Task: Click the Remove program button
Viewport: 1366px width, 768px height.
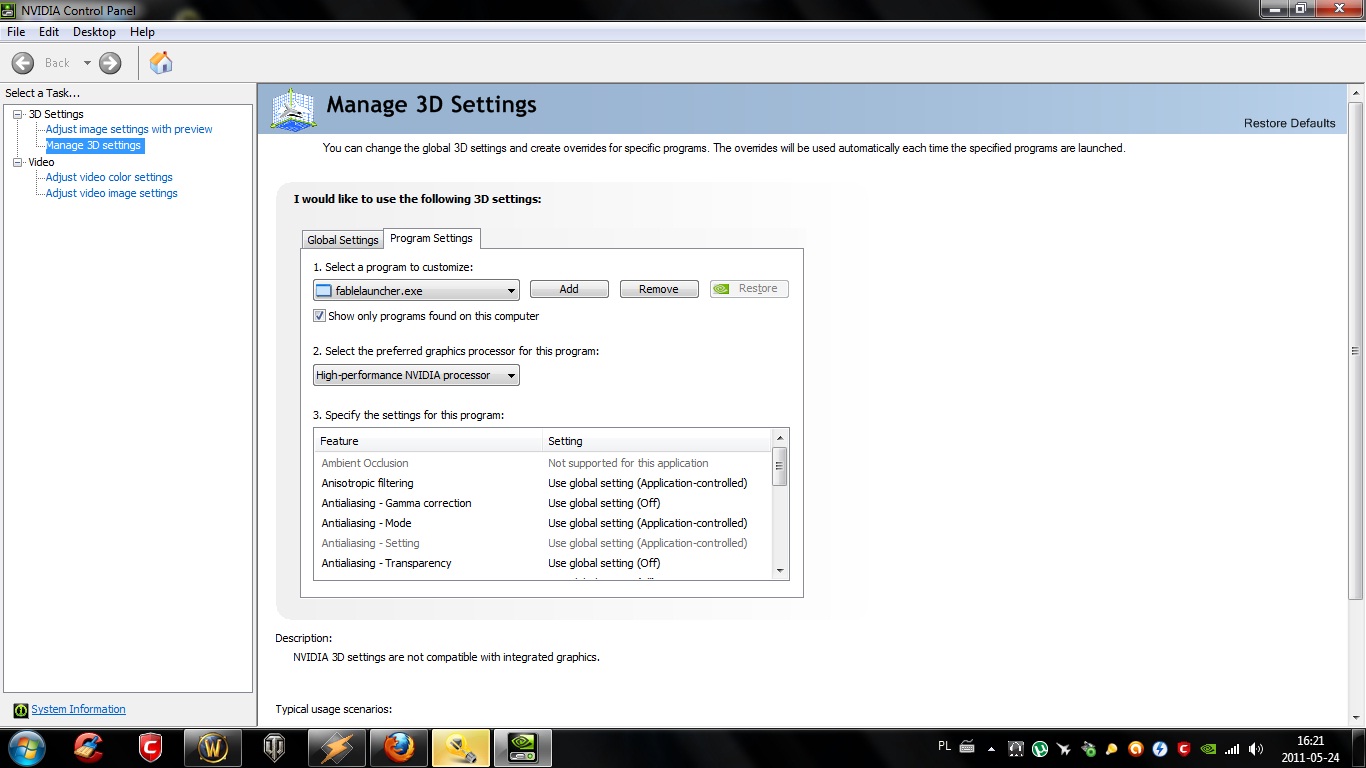Action: (x=659, y=289)
